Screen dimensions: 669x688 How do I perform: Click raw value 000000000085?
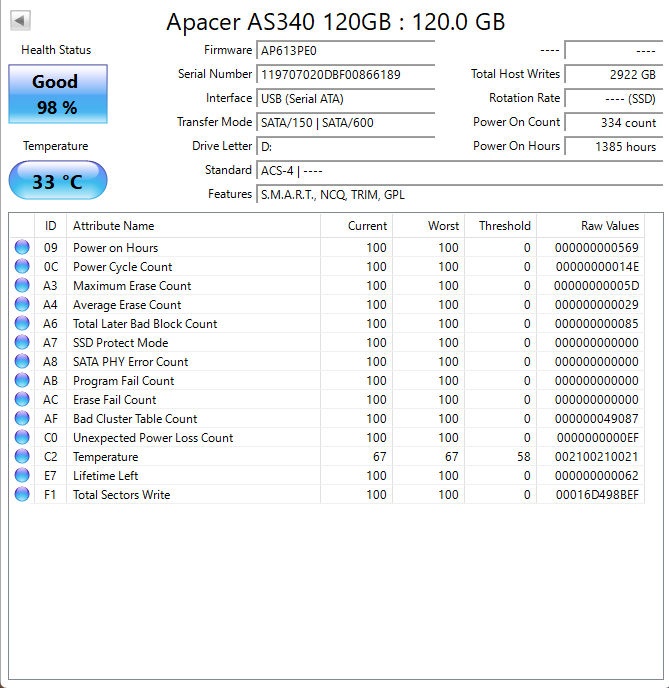pos(597,324)
